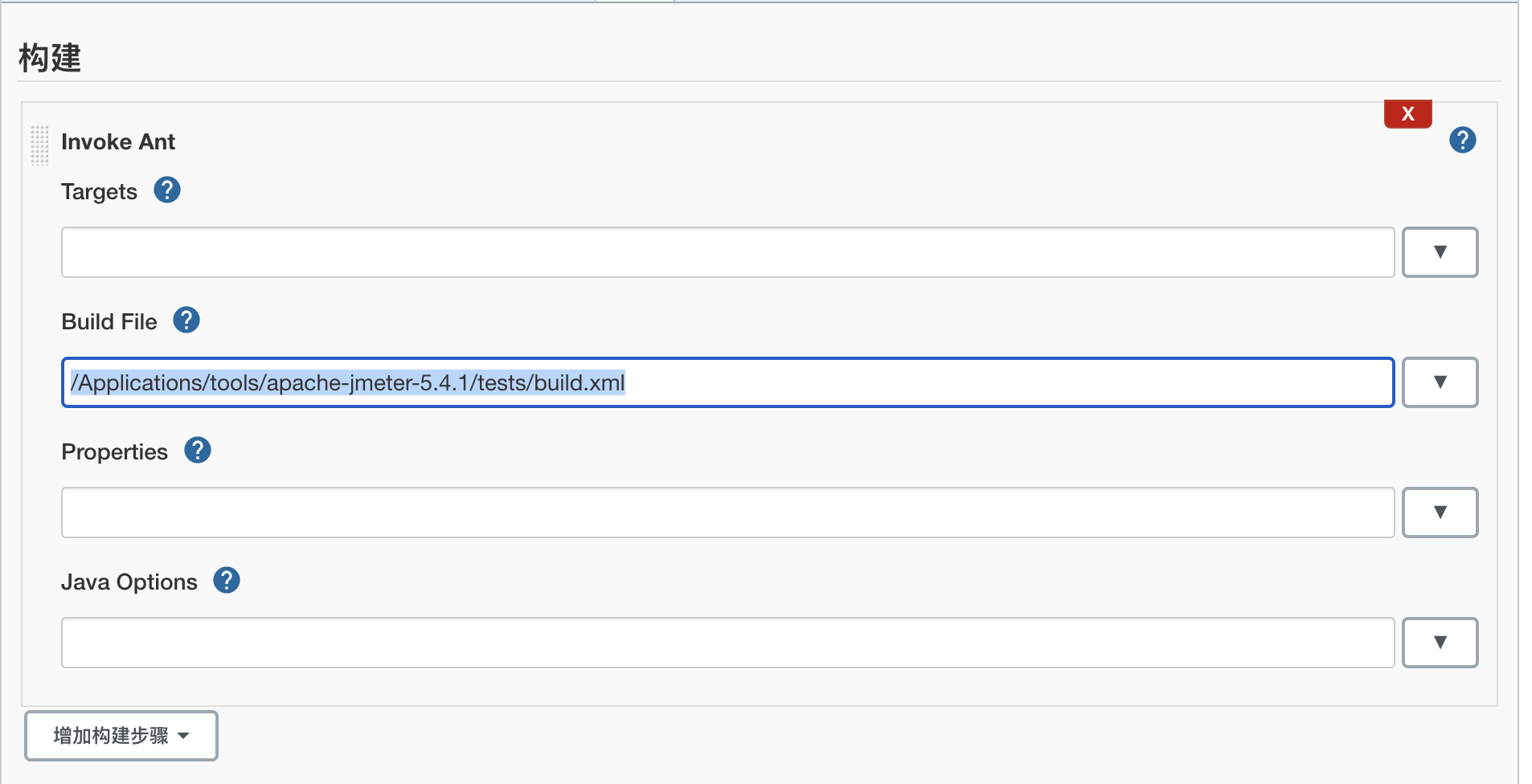
Task: Click the Invoke Ant step title
Action: coord(118,142)
